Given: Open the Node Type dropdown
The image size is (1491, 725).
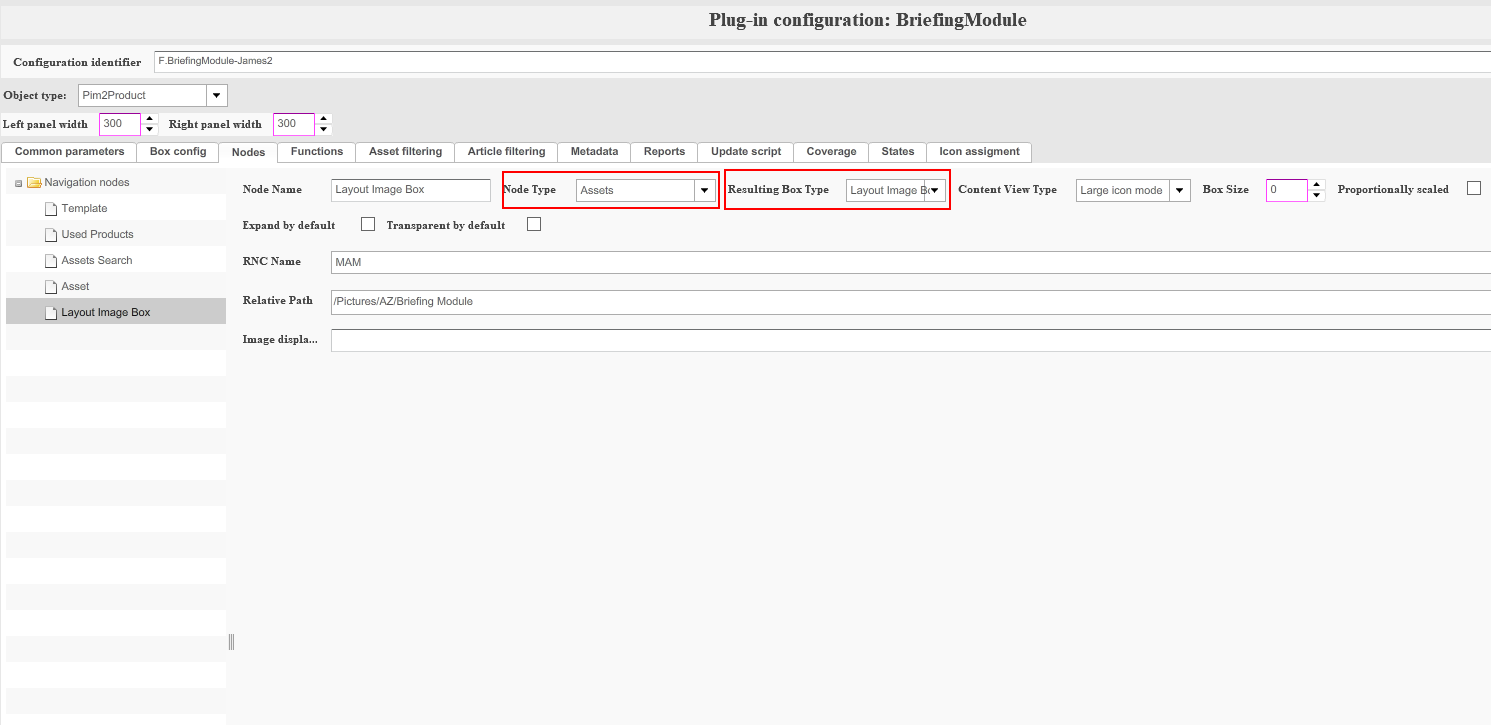Looking at the screenshot, I should click(x=705, y=190).
